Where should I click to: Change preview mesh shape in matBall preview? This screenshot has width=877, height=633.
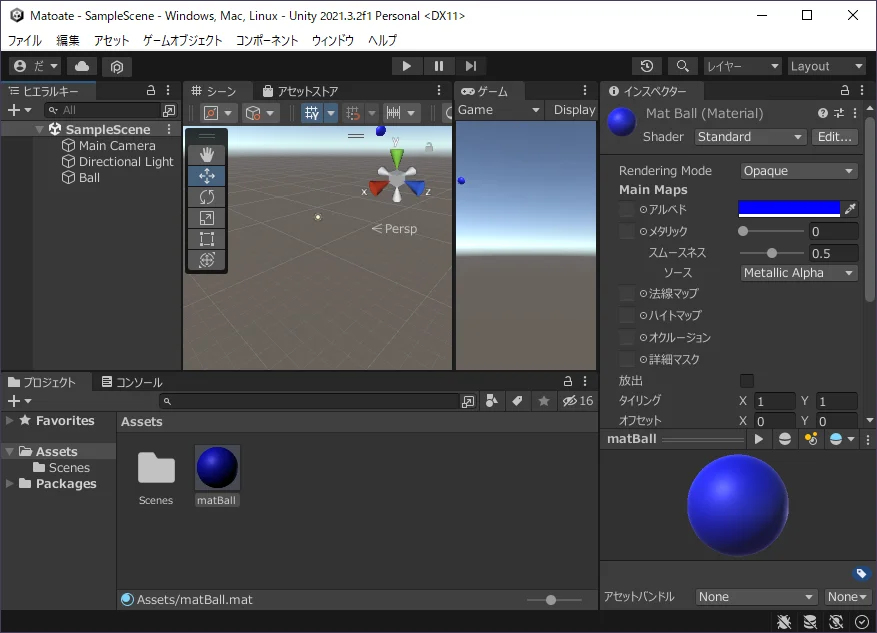point(785,440)
